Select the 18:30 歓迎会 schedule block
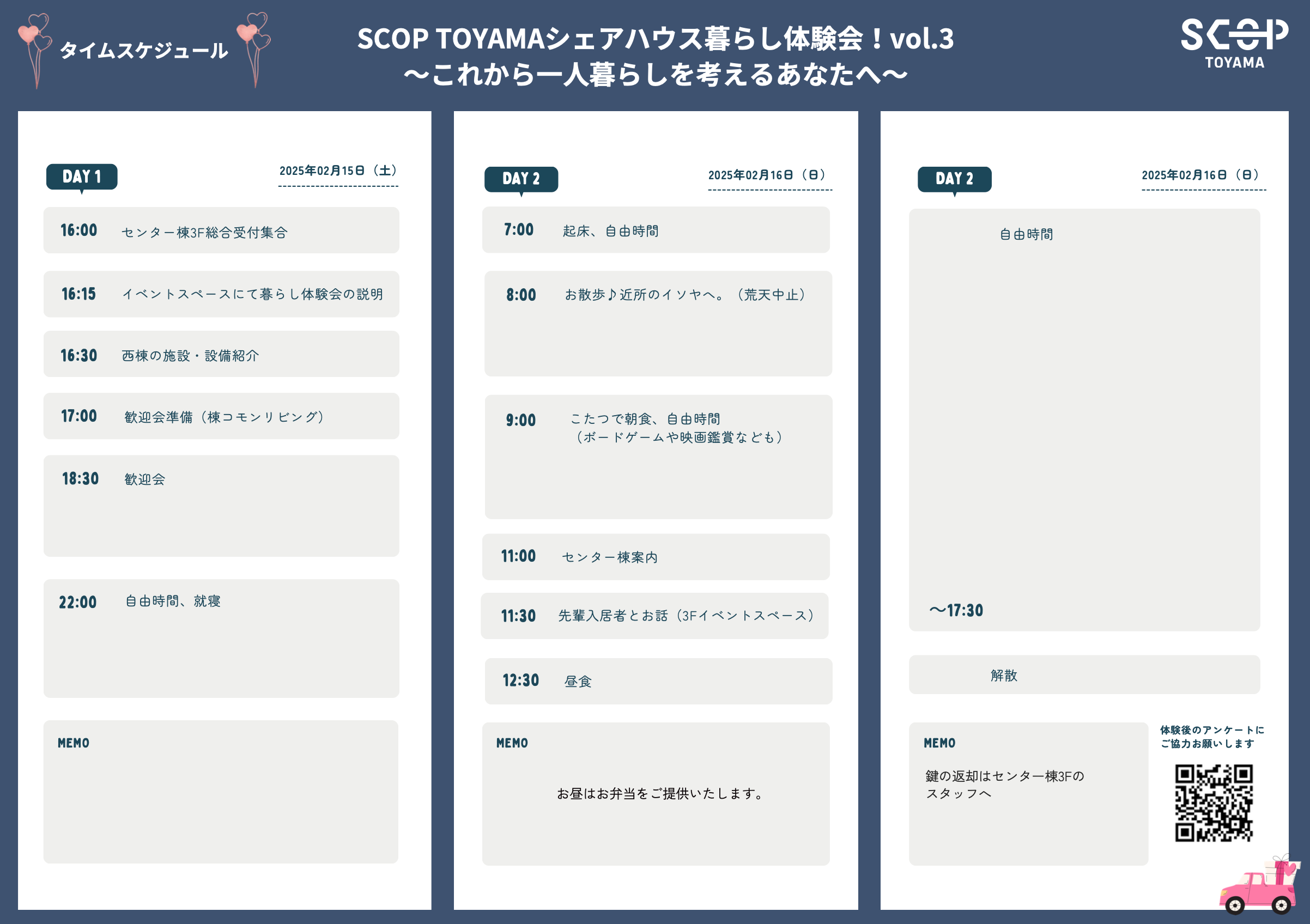The height and width of the screenshot is (924, 1310). point(221,506)
